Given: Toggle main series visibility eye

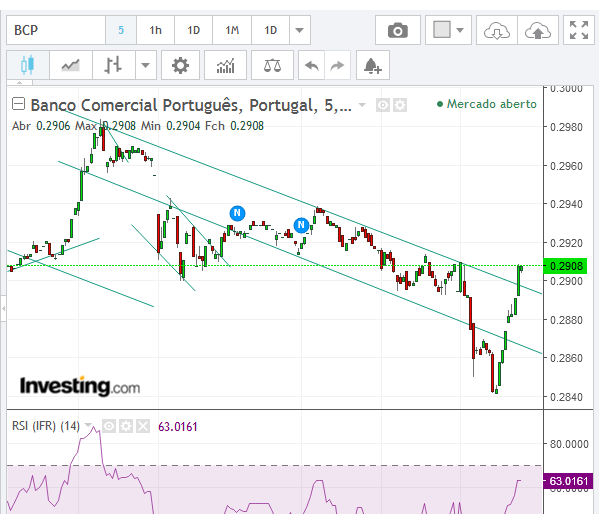Looking at the screenshot, I should (x=383, y=105).
